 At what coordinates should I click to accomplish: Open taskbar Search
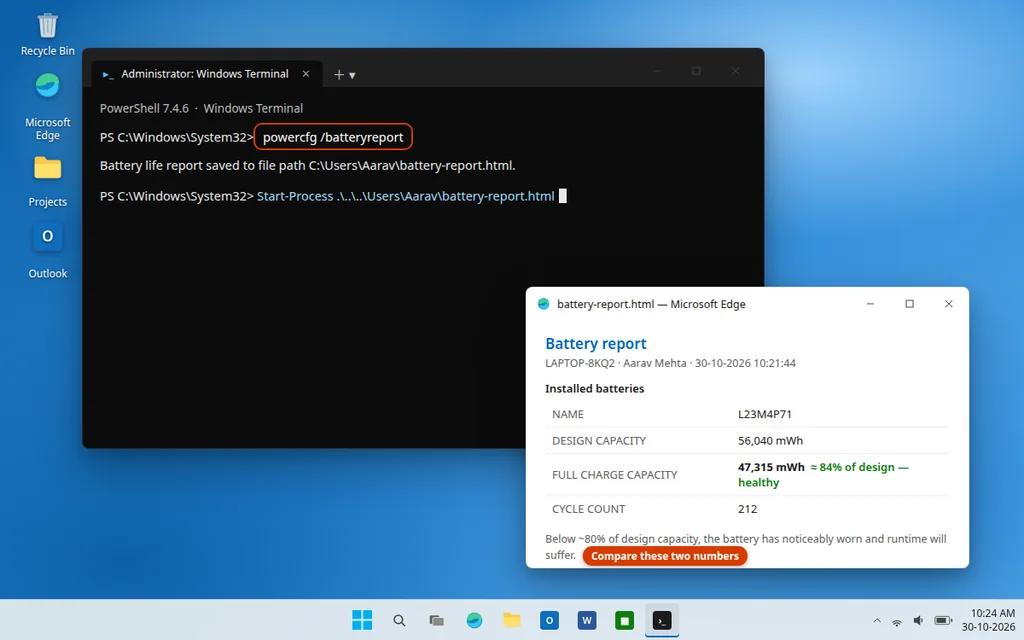click(399, 620)
